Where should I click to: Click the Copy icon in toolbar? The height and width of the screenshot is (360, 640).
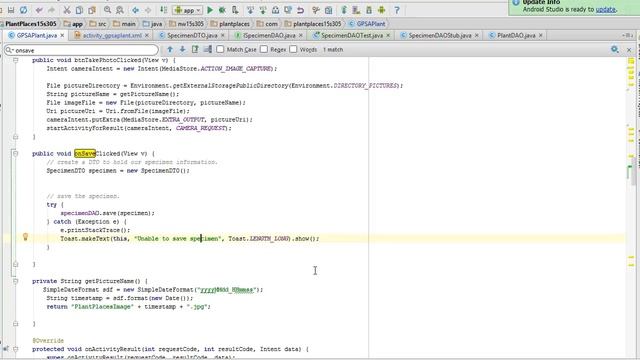79,10
